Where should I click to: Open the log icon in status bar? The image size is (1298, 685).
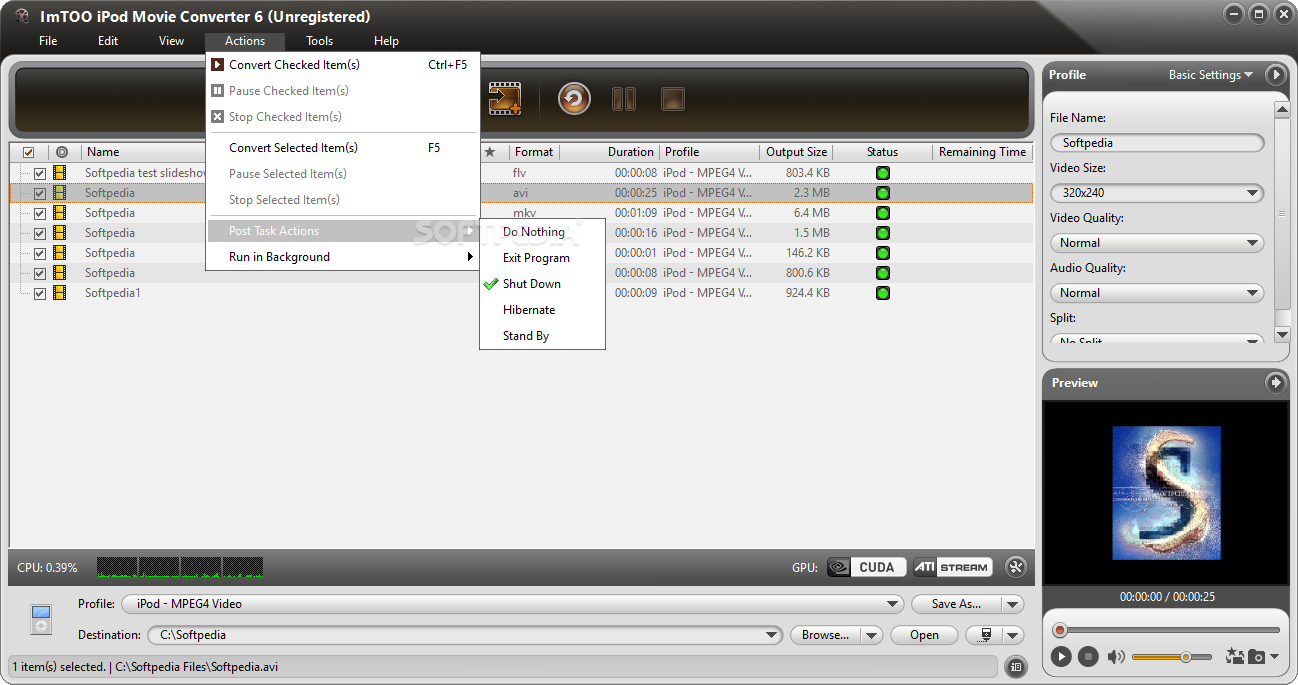[x=1016, y=666]
